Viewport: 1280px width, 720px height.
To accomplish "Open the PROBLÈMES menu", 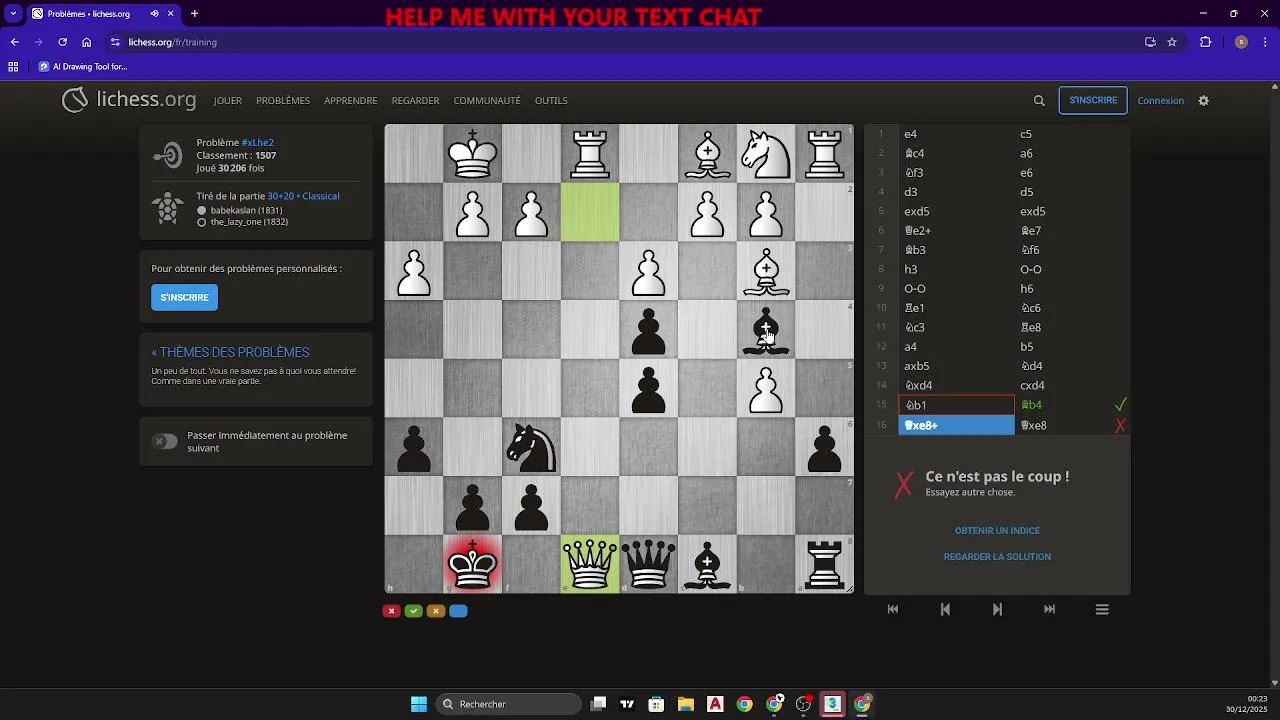I will point(283,101).
